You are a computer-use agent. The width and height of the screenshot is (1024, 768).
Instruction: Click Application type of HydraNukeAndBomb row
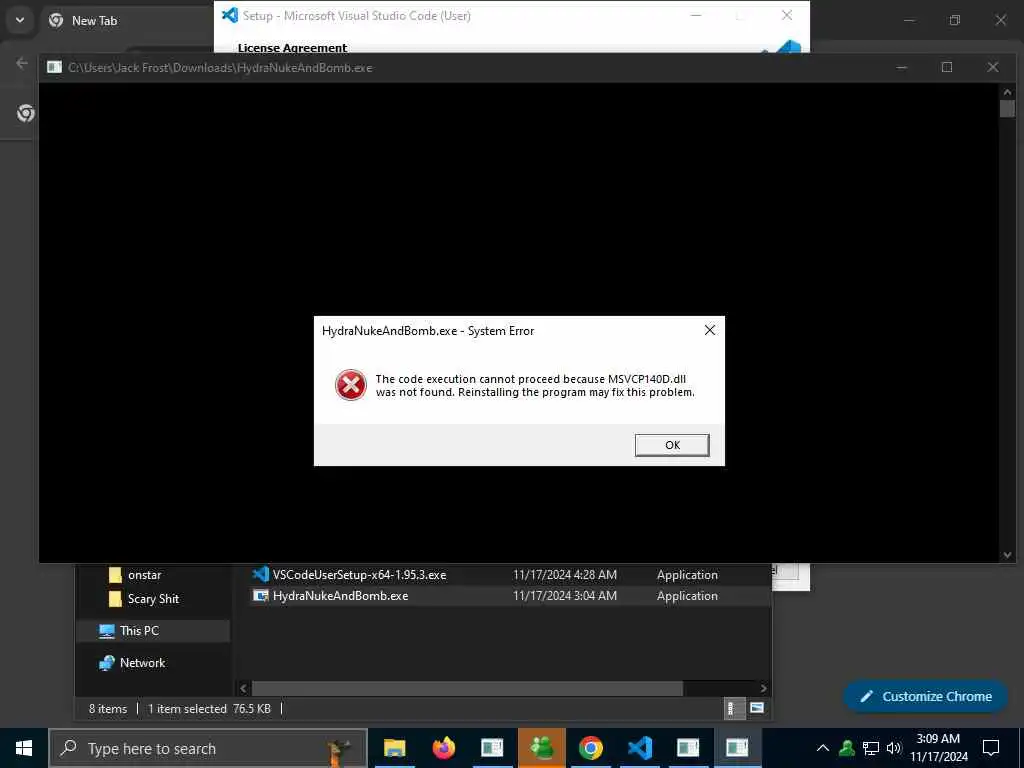pyautogui.click(x=687, y=596)
